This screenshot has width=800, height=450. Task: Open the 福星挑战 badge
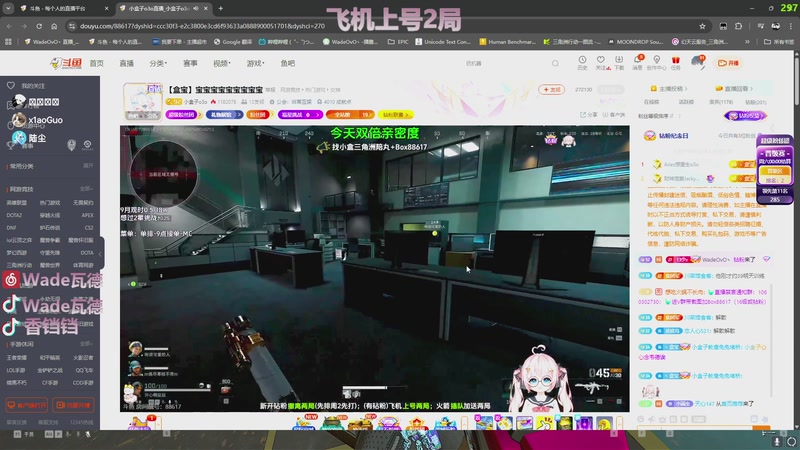(300, 115)
